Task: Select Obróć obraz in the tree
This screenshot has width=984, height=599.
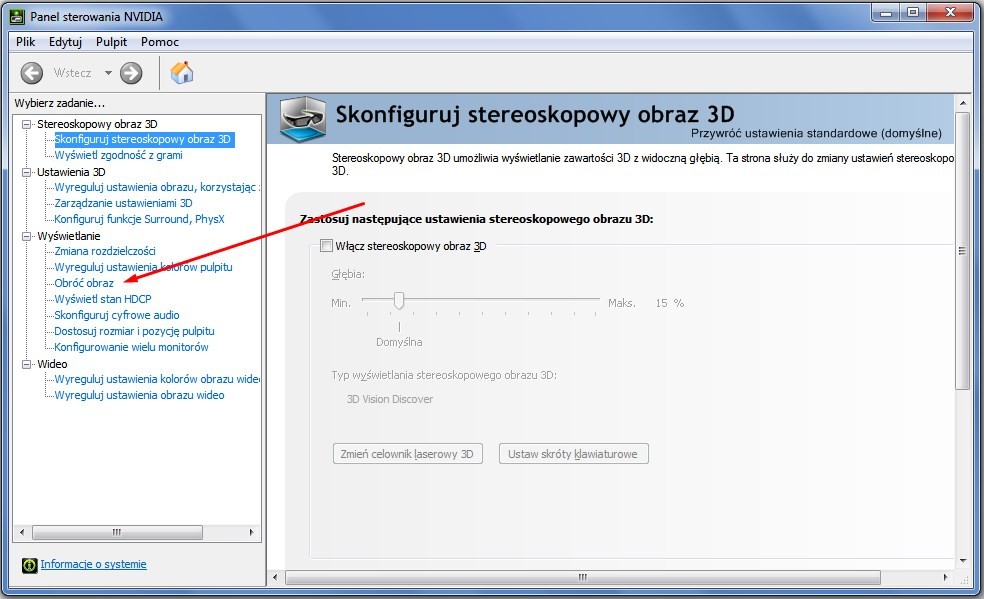Action: click(x=84, y=284)
